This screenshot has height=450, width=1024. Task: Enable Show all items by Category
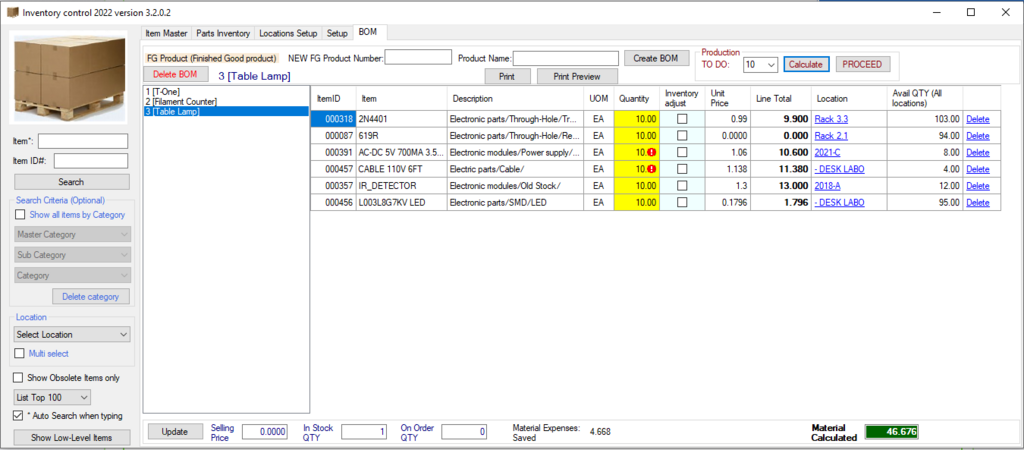tap(21, 214)
